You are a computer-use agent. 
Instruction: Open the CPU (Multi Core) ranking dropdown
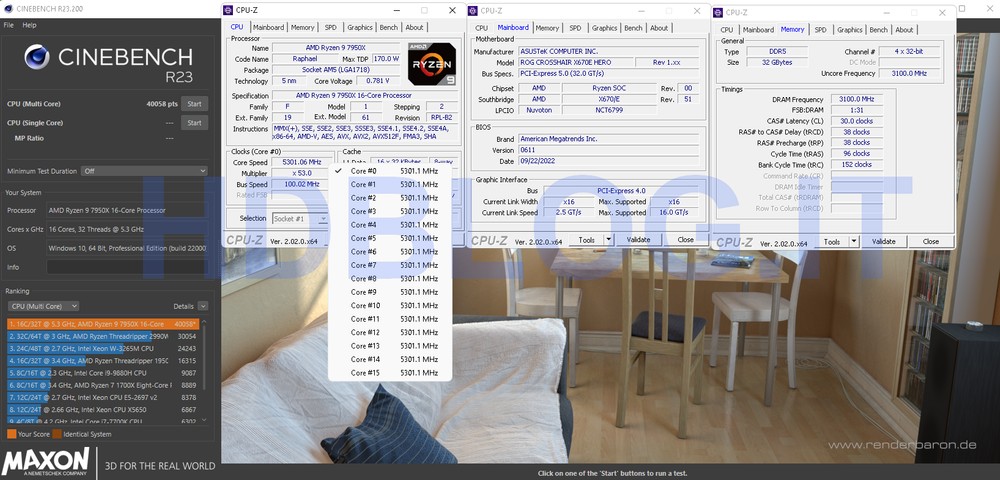pyautogui.click(x=43, y=306)
